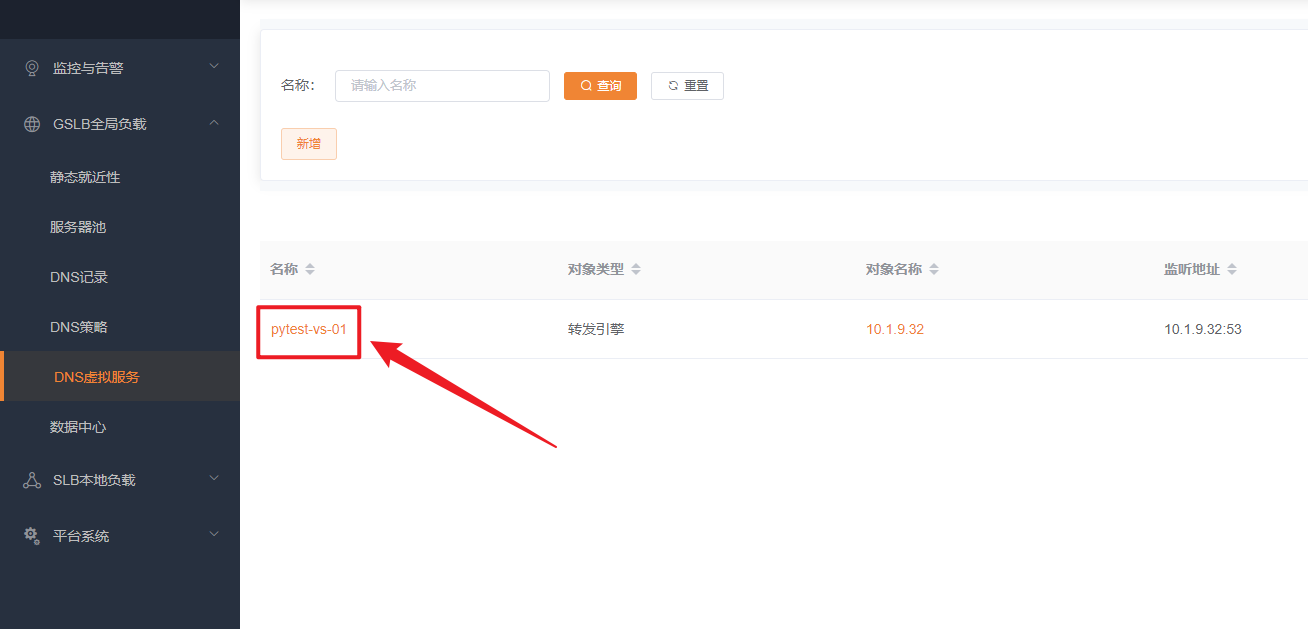This screenshot has height=629, width=1308.
Task: Select DNS策略 in the sidebar
Action: [79, 327]
